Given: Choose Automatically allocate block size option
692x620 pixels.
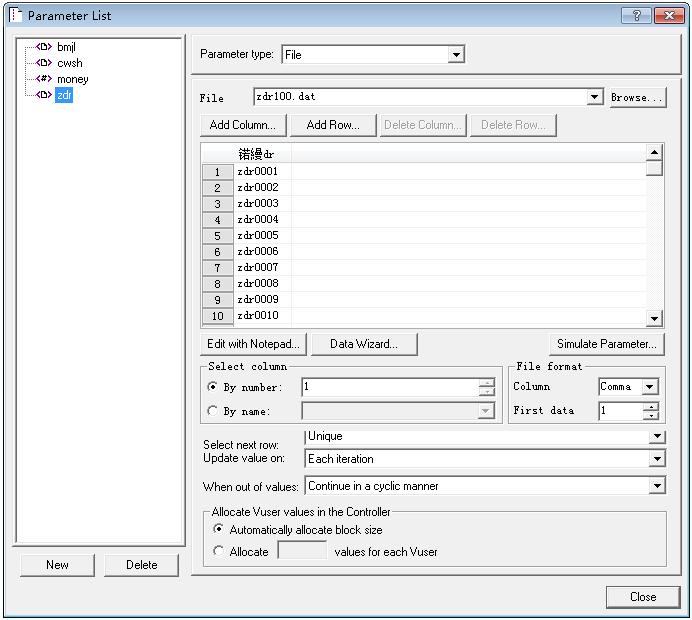Looking at the screenshot, I should pos(219,530).
